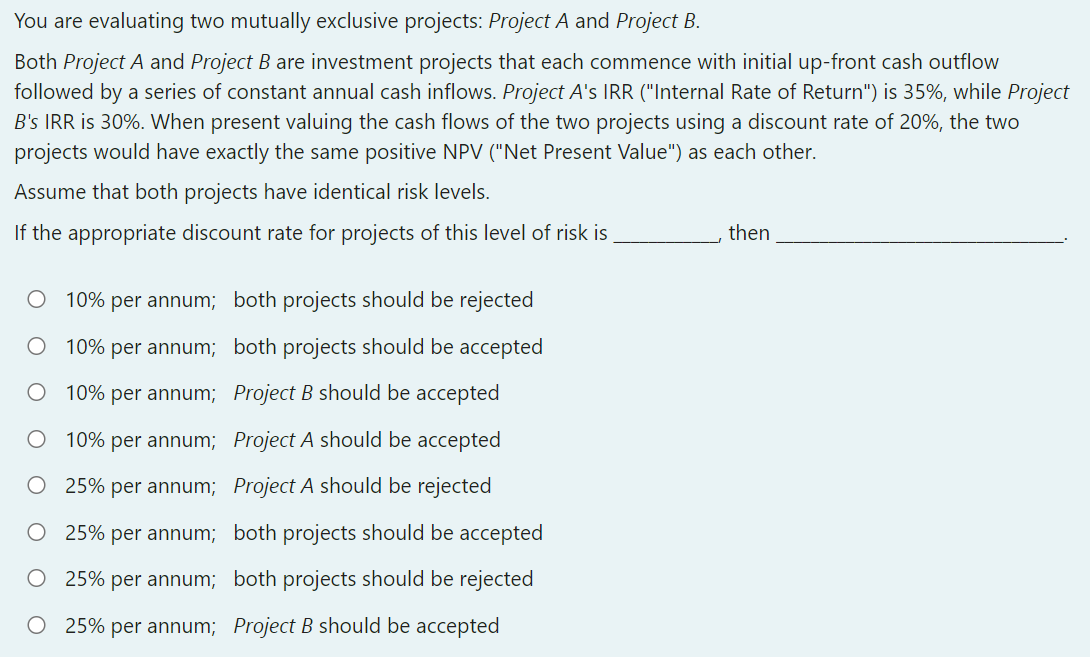
Task: Click the italic text 'Project B' in the title
Action: click(x=656, y=20)
